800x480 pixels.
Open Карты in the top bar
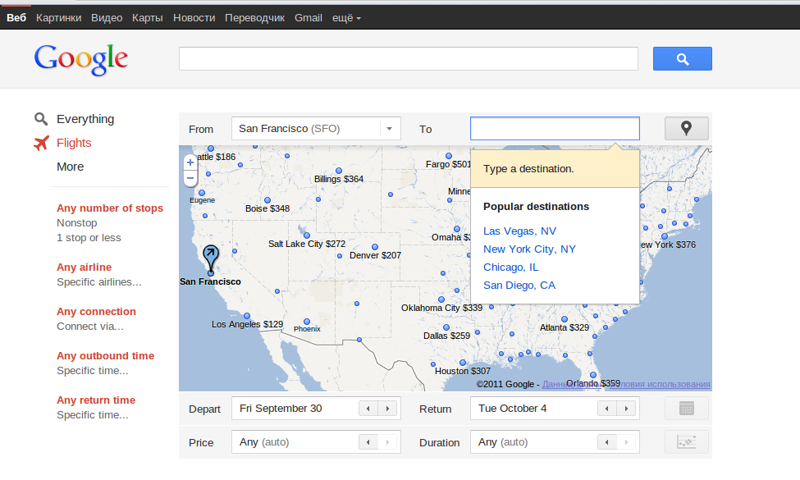pyautogui.click(x=147, y=18)
